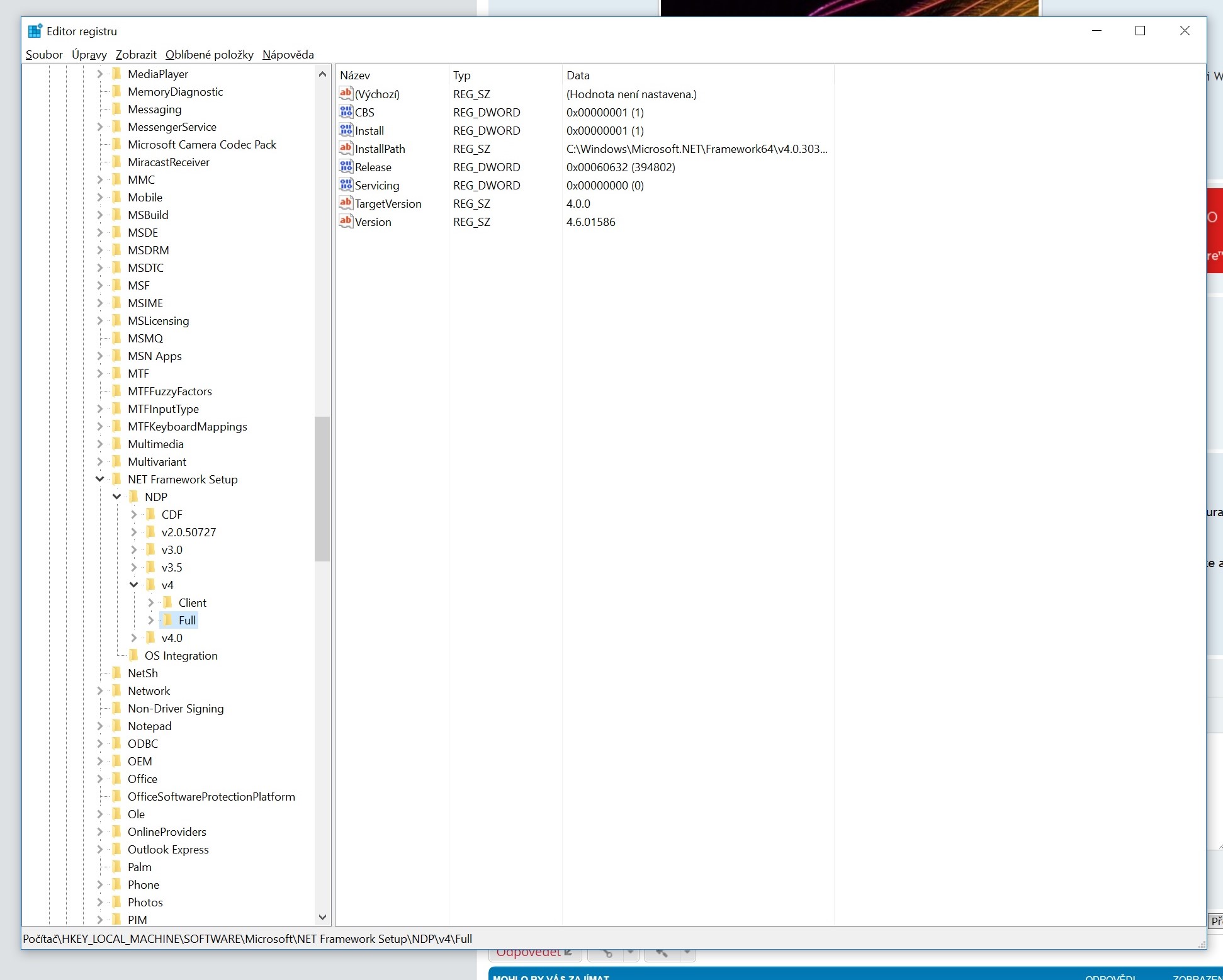Click the tree scrollbar down arrow
The image size is (1223, 980).
point(322,917)
